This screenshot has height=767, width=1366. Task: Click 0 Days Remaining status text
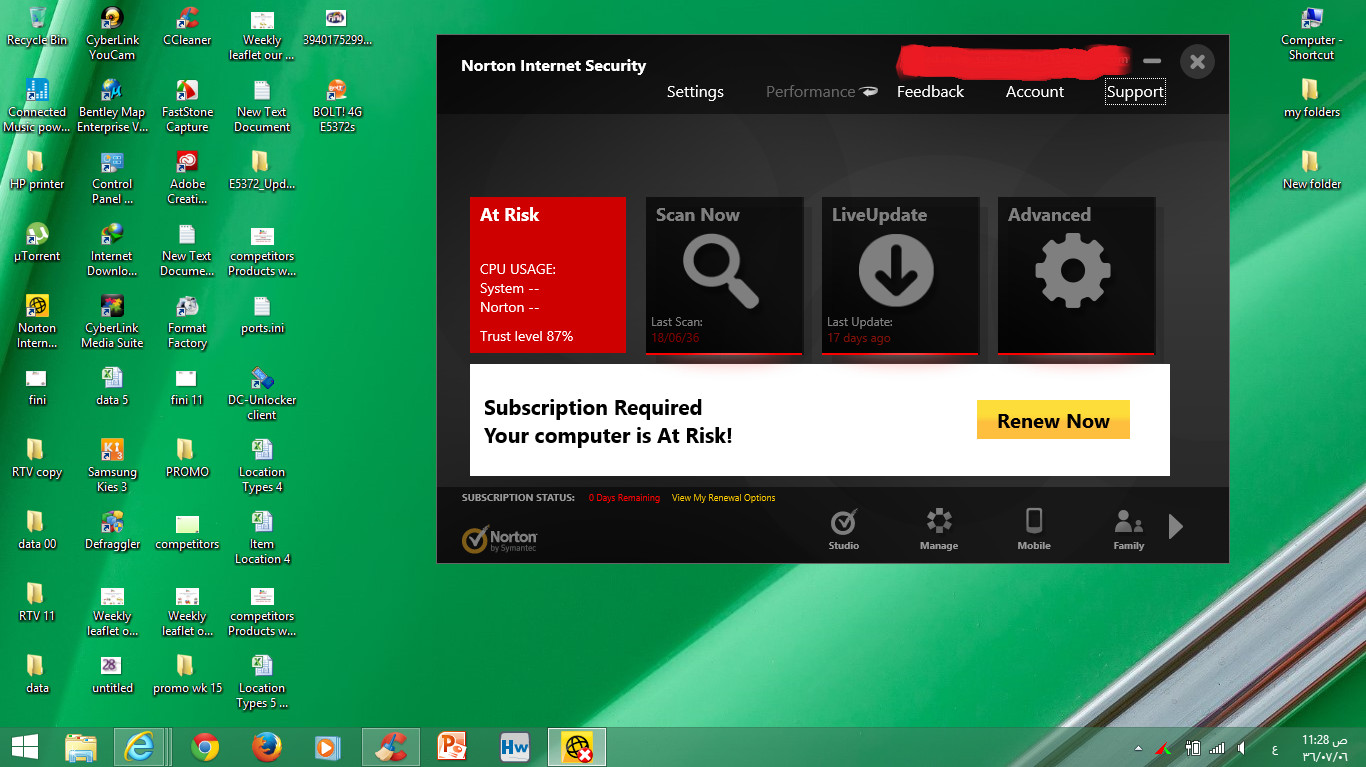pyautogui.click(x=624, y=498)
